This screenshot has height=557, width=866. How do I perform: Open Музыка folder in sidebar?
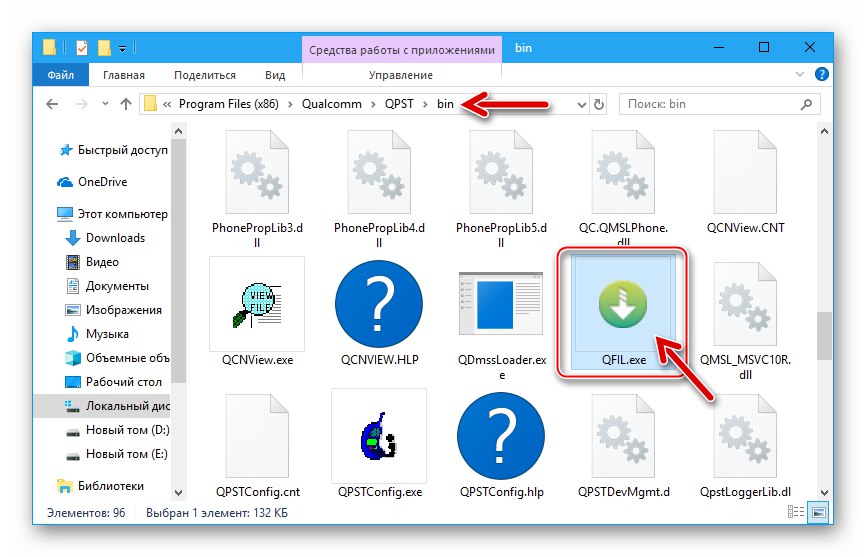(x=97, y=334)
